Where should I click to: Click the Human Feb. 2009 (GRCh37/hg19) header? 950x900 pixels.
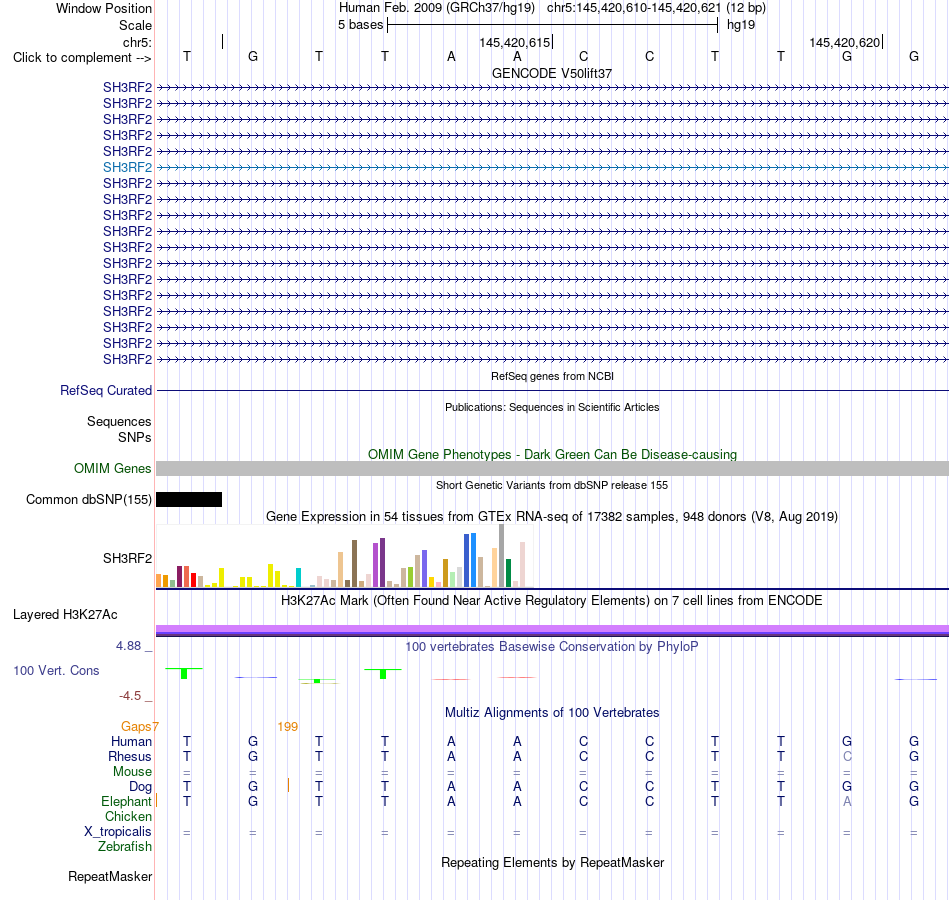coord(437,8)
